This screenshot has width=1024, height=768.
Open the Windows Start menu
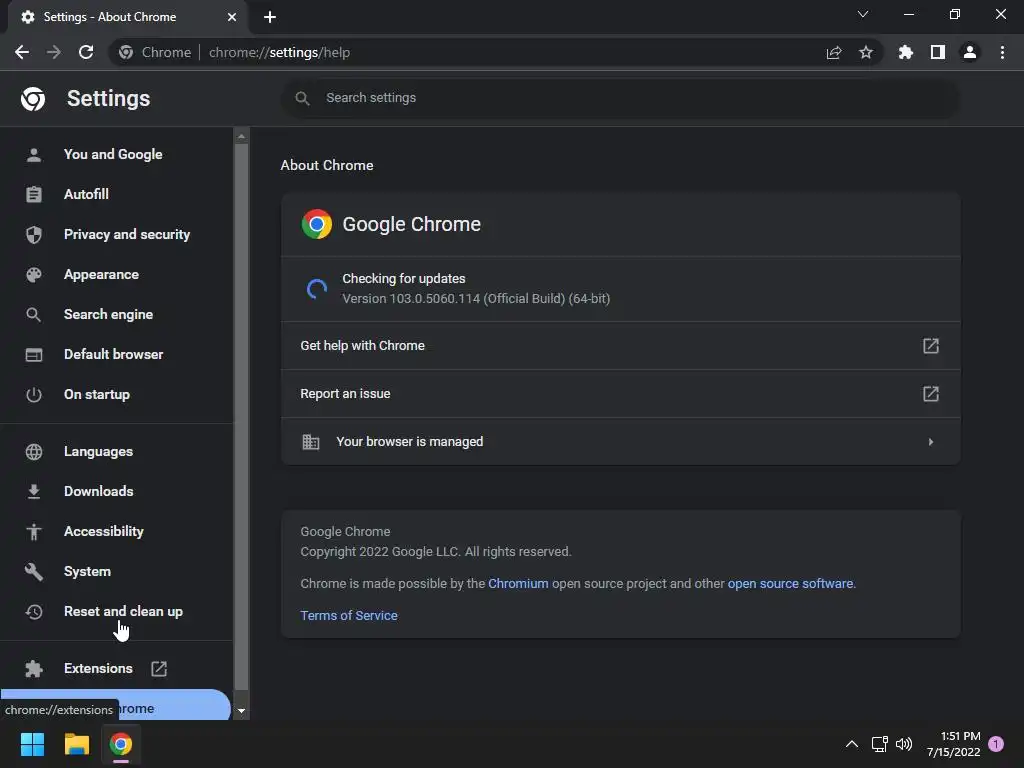pos(32,744)
